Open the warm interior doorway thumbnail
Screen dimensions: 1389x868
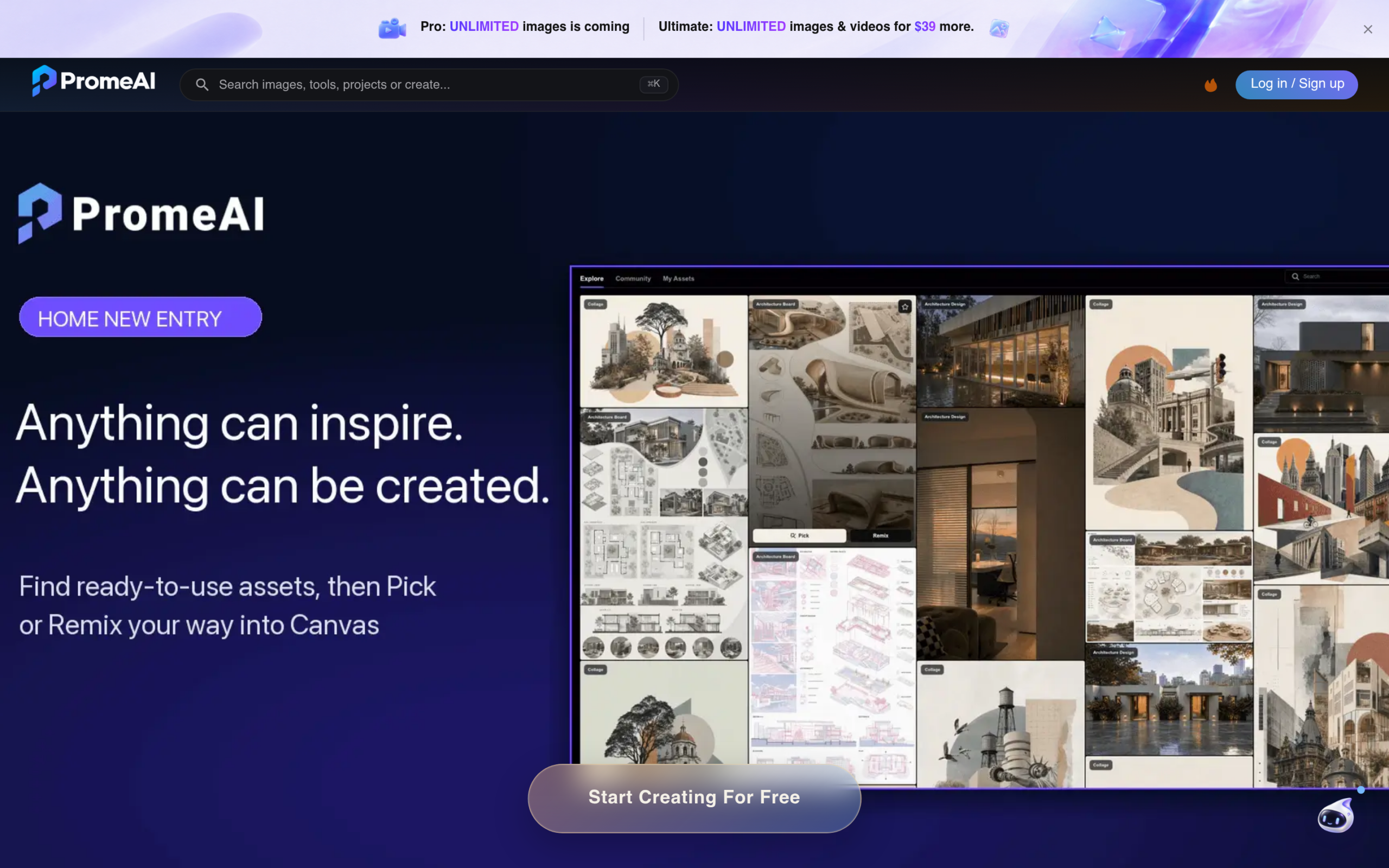click(1000, 534)
